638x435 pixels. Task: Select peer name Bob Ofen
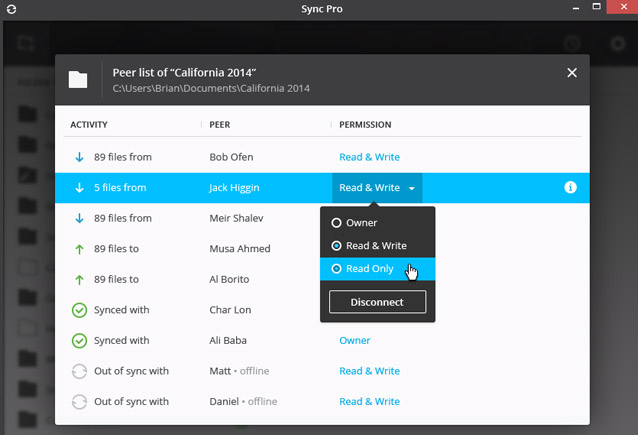(x=231, y=157)
